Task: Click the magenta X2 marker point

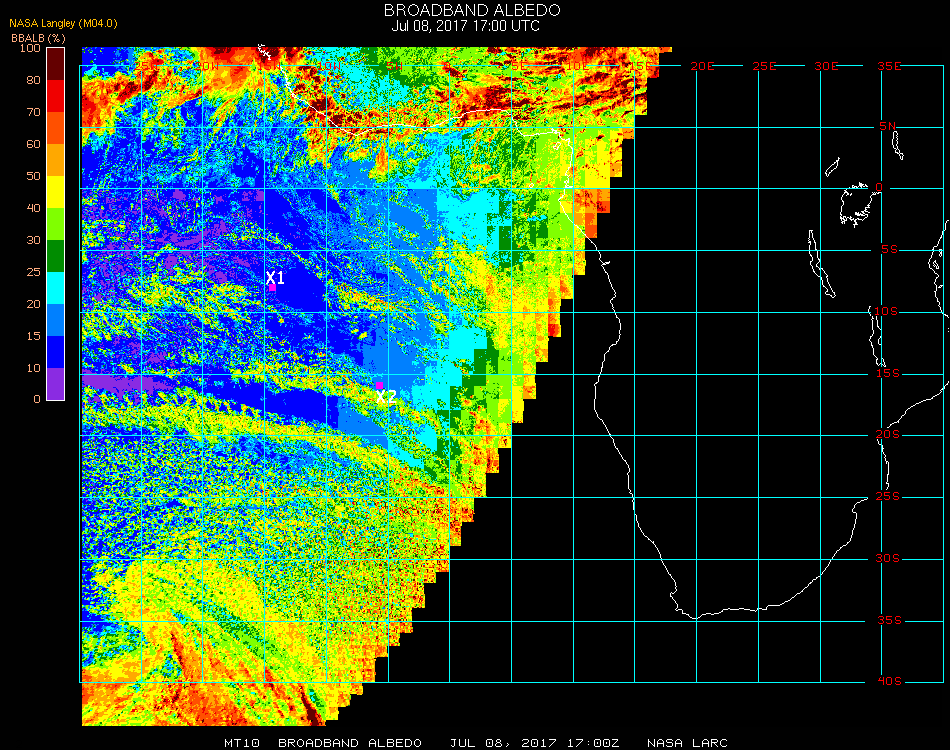Action: (380, 385)
